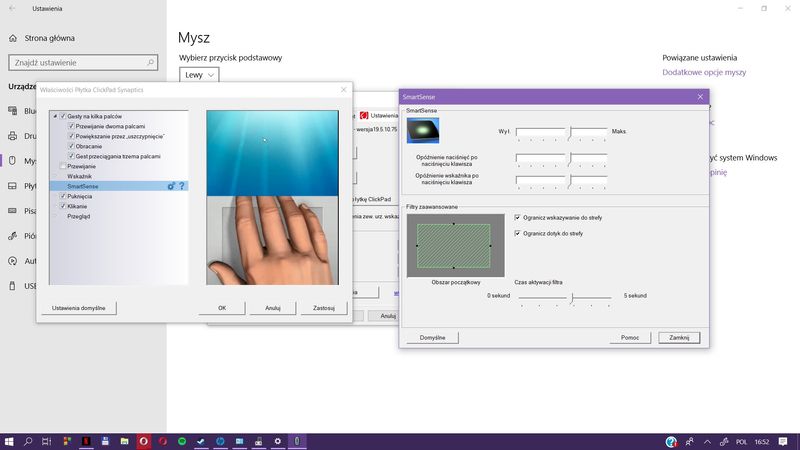This screenshot has width=800, height=450.
Task: Click the green Obszar początkowy zone area
Action: tap(454, 246)
